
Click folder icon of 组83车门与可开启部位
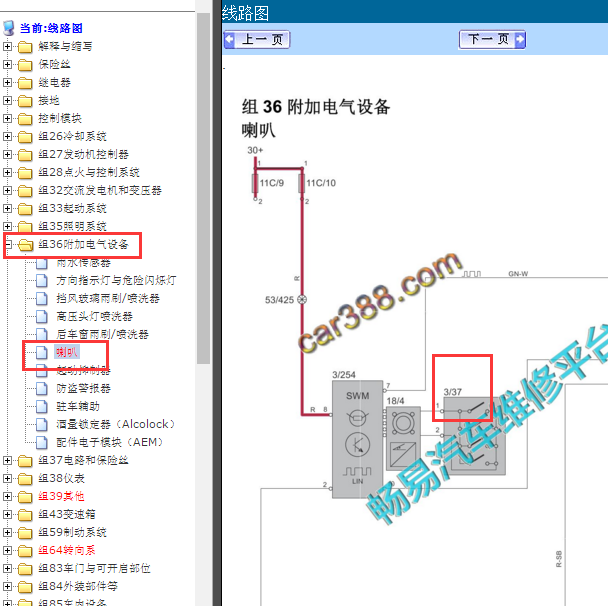25,569
